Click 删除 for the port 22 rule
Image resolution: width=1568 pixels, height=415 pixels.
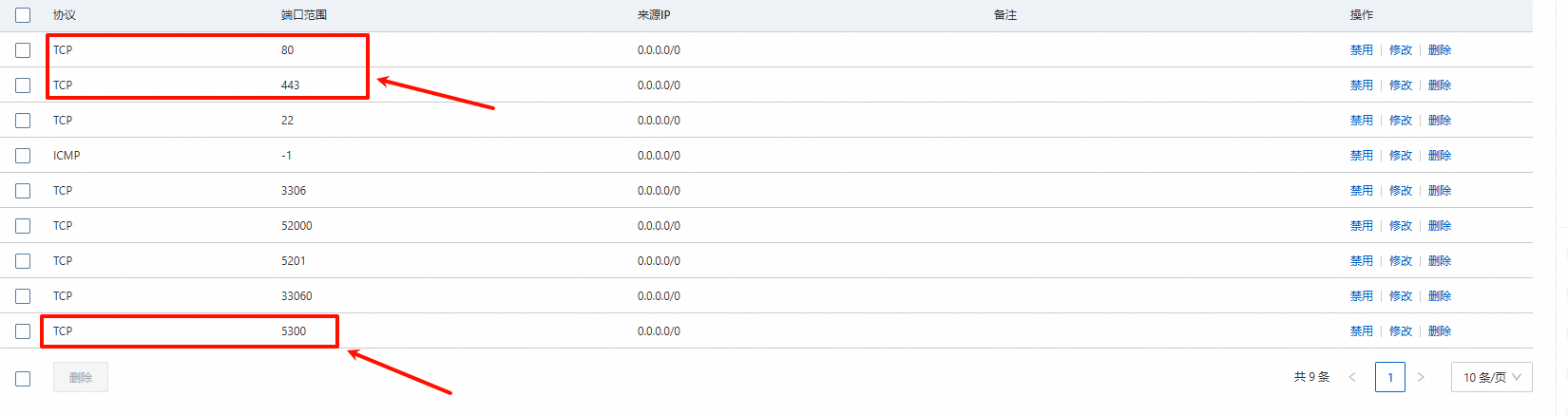coord(1439,121)
